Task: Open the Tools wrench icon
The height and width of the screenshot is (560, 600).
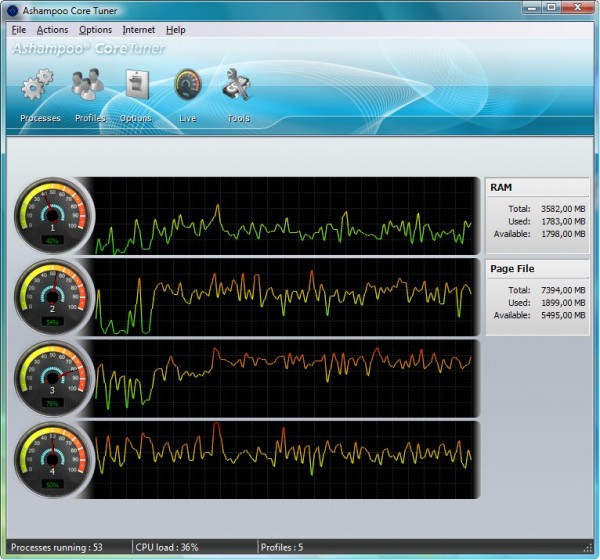Action: click(237, 86)
